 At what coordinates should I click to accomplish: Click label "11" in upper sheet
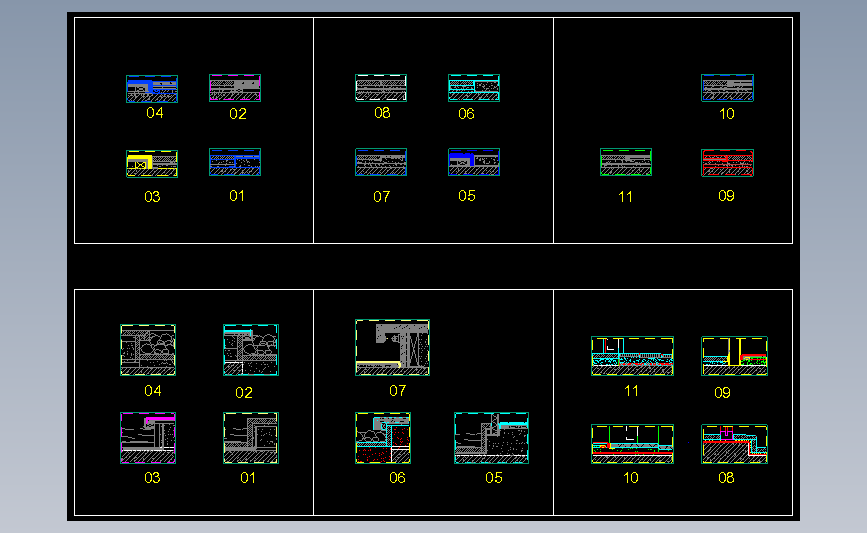point(625,197)
